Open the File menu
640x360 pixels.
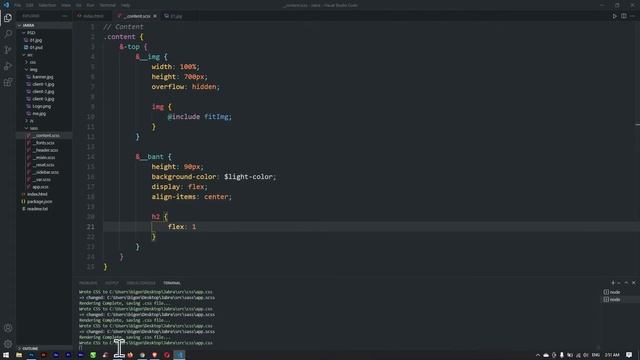(x=18, y=5)
